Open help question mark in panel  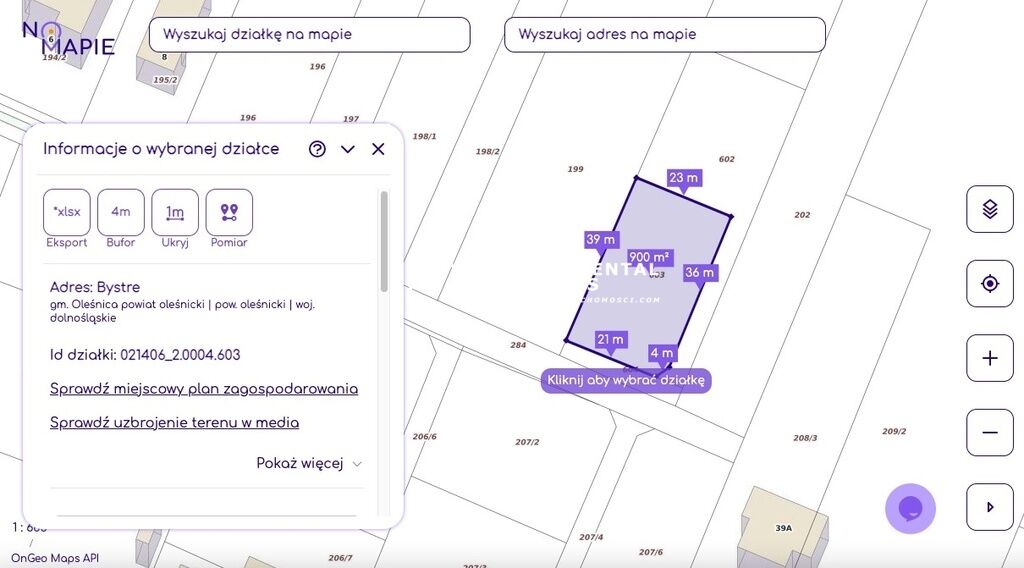317,149
